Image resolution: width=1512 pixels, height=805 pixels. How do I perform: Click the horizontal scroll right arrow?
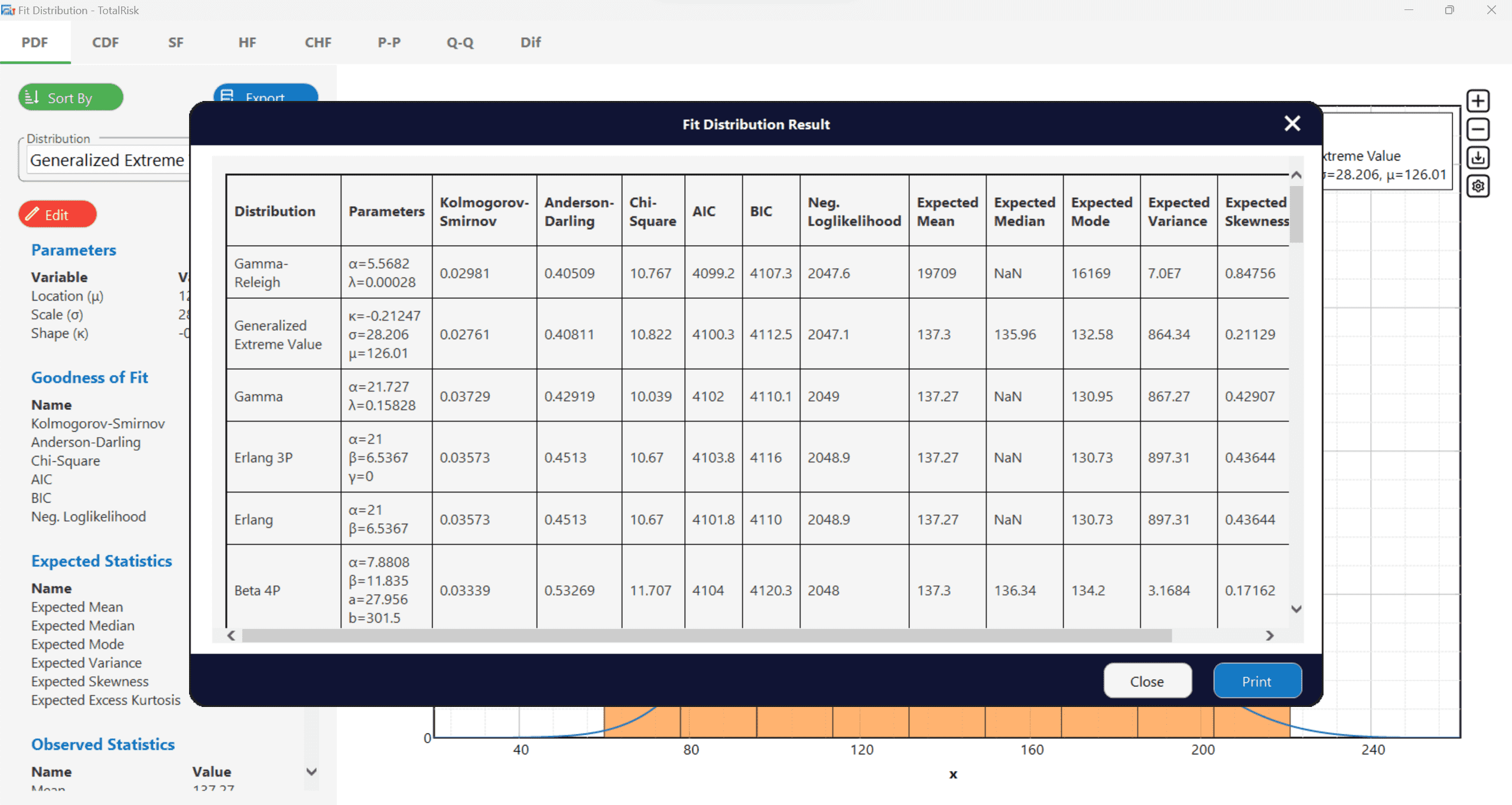coord(1270,635)
